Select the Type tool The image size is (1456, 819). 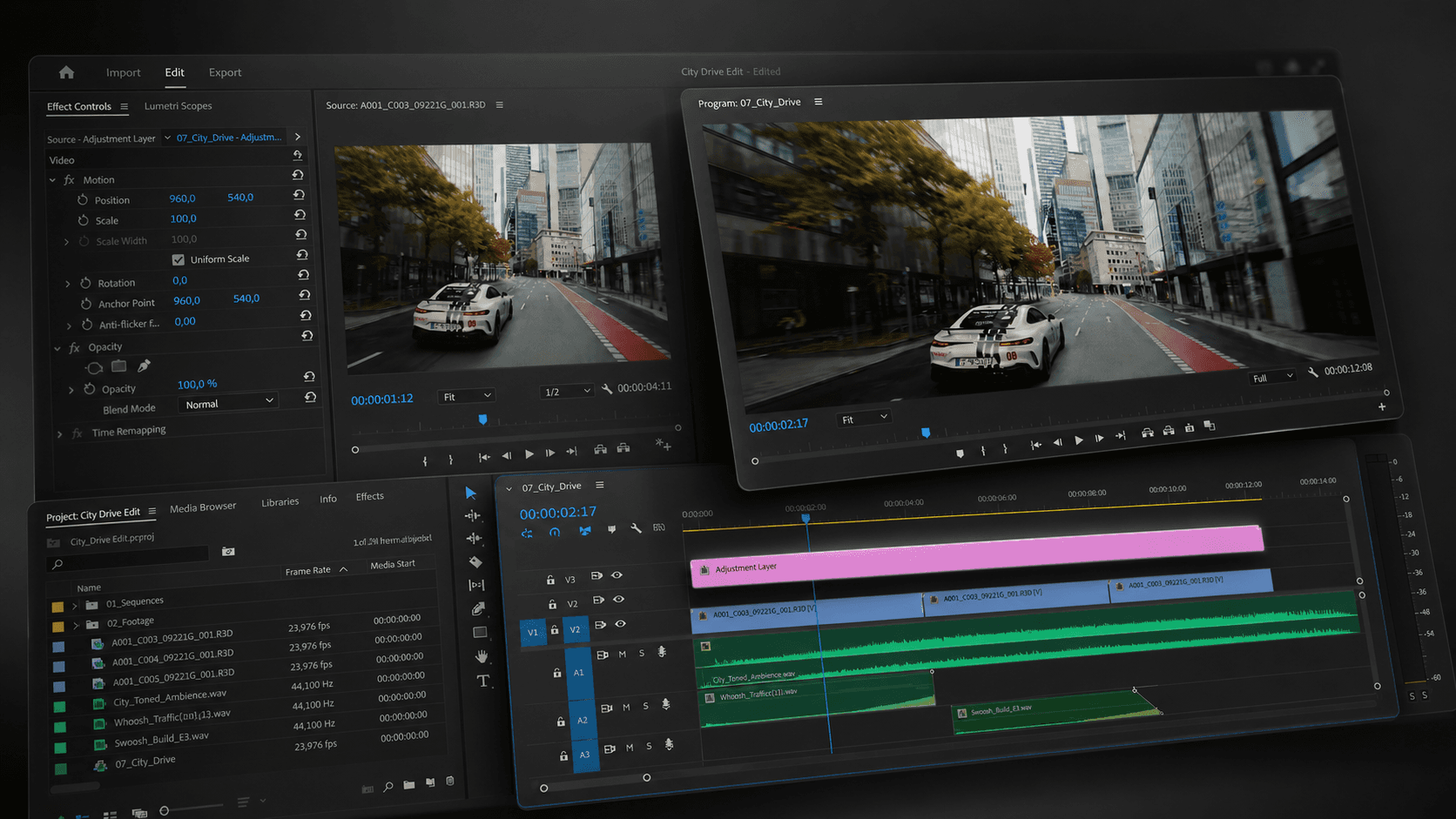(483, 681)
